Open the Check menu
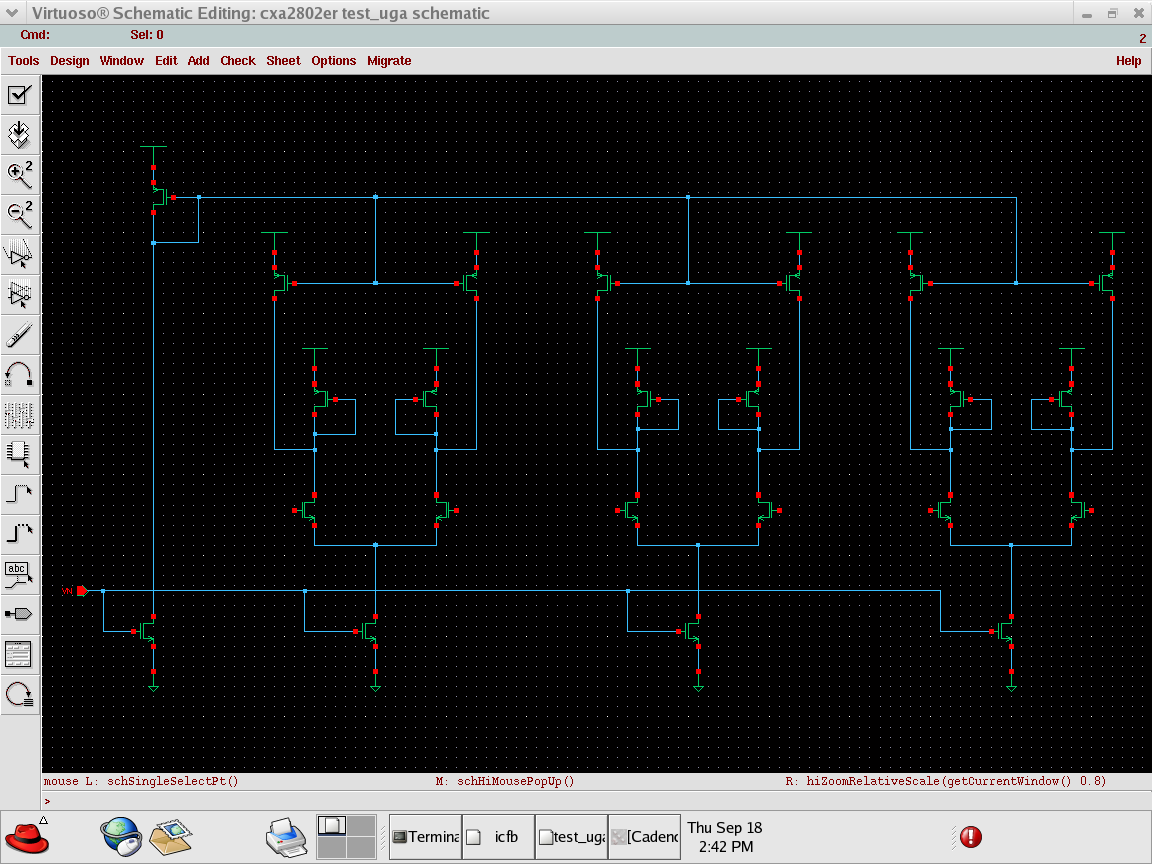This screenshot has height=864, width=1152. point(238,61)
